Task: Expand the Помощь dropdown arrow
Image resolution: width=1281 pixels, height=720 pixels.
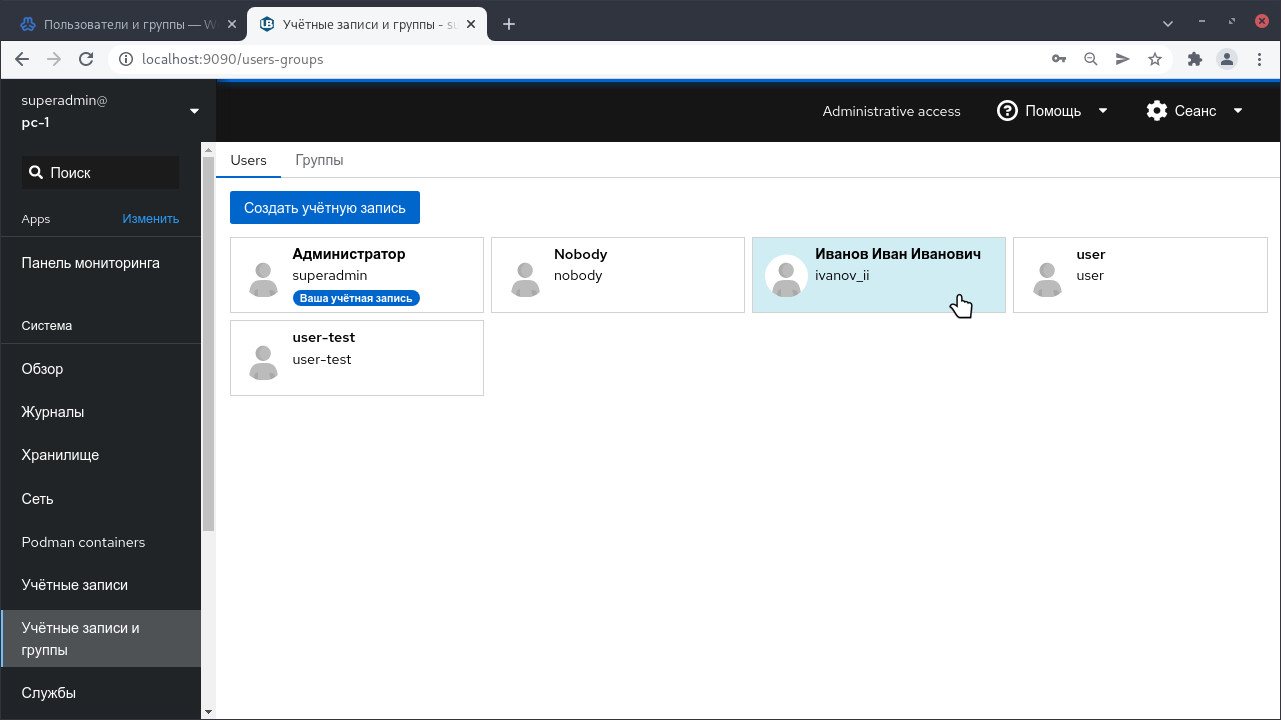Action: point(1103,110)
